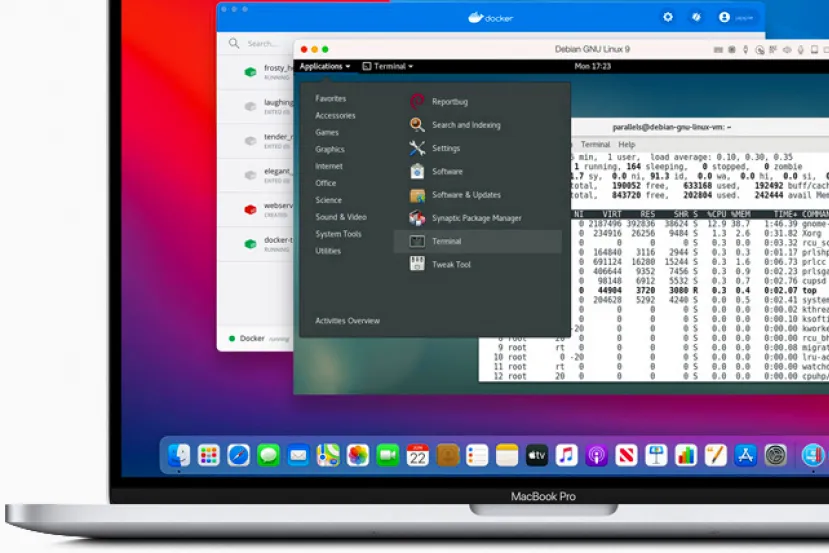
Task: Open Finder in the Dock
Action: click(x=179, y=455)
